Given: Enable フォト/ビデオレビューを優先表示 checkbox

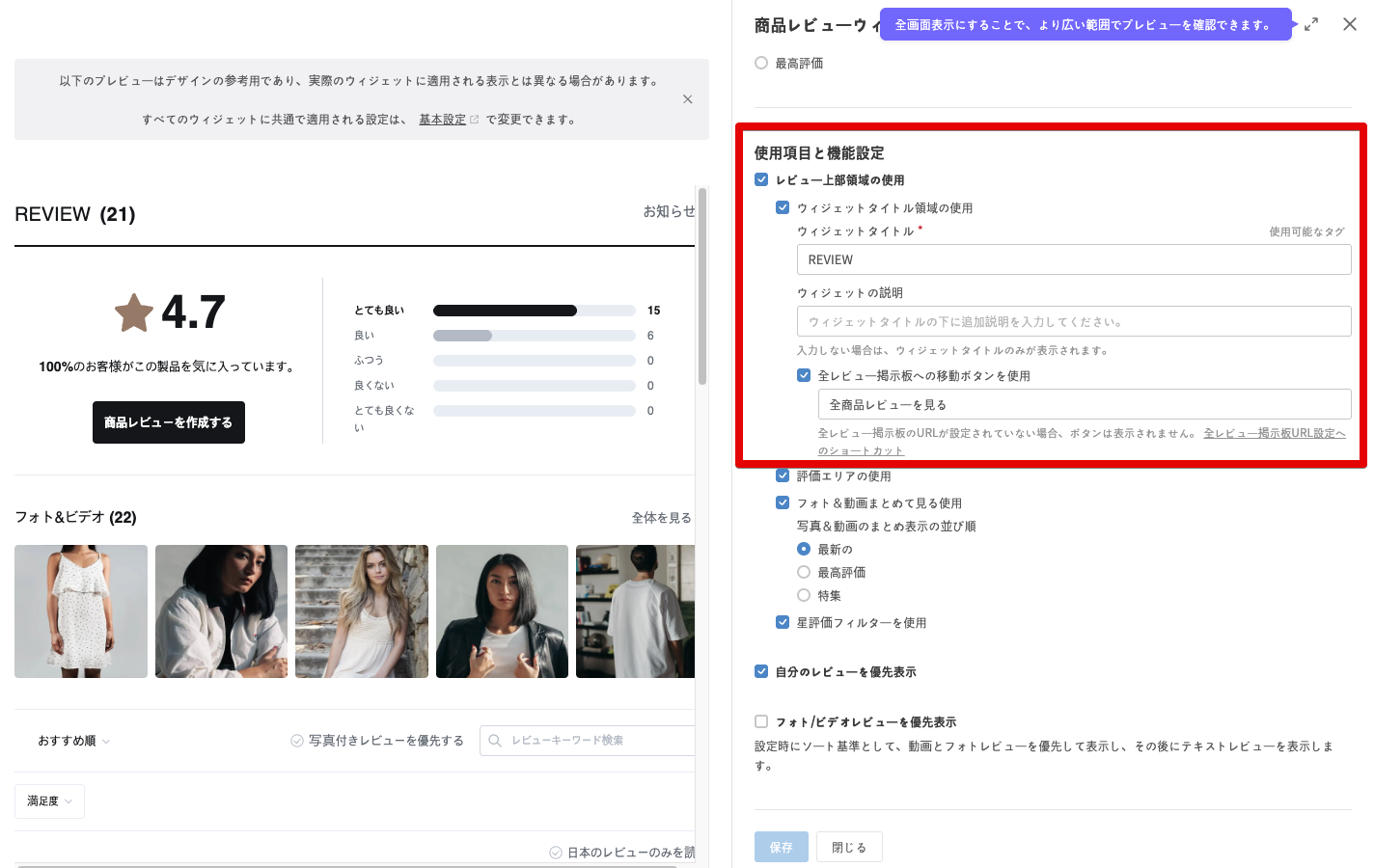Looking at the screenshot, I should (761, 721).
